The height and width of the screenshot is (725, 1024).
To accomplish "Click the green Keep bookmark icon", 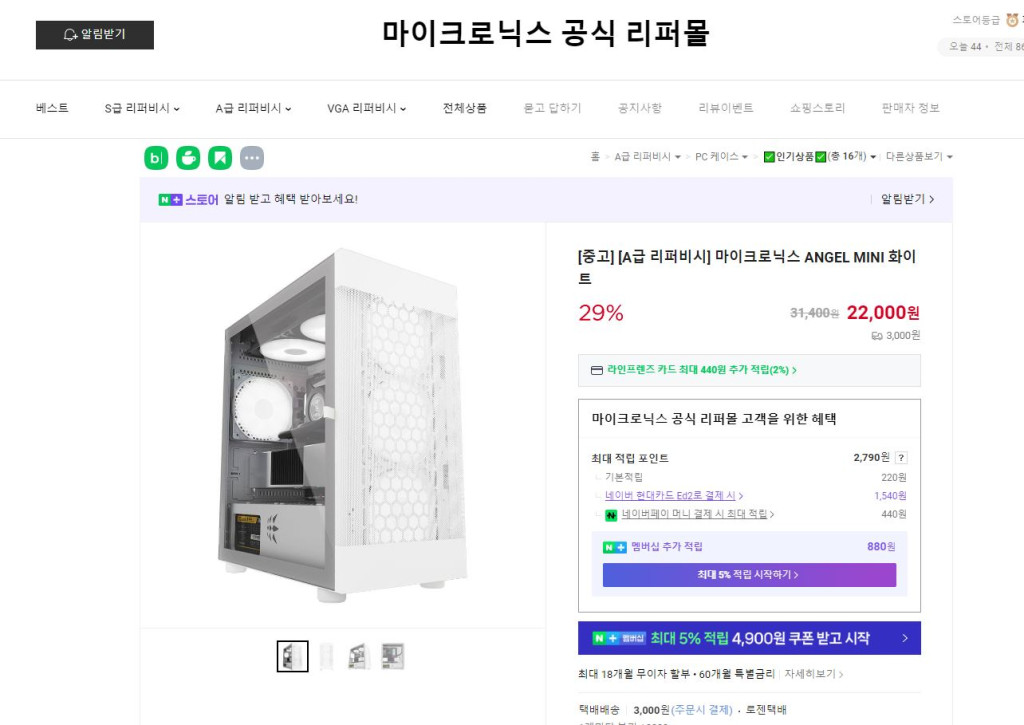I will click(x=220, y=158).
